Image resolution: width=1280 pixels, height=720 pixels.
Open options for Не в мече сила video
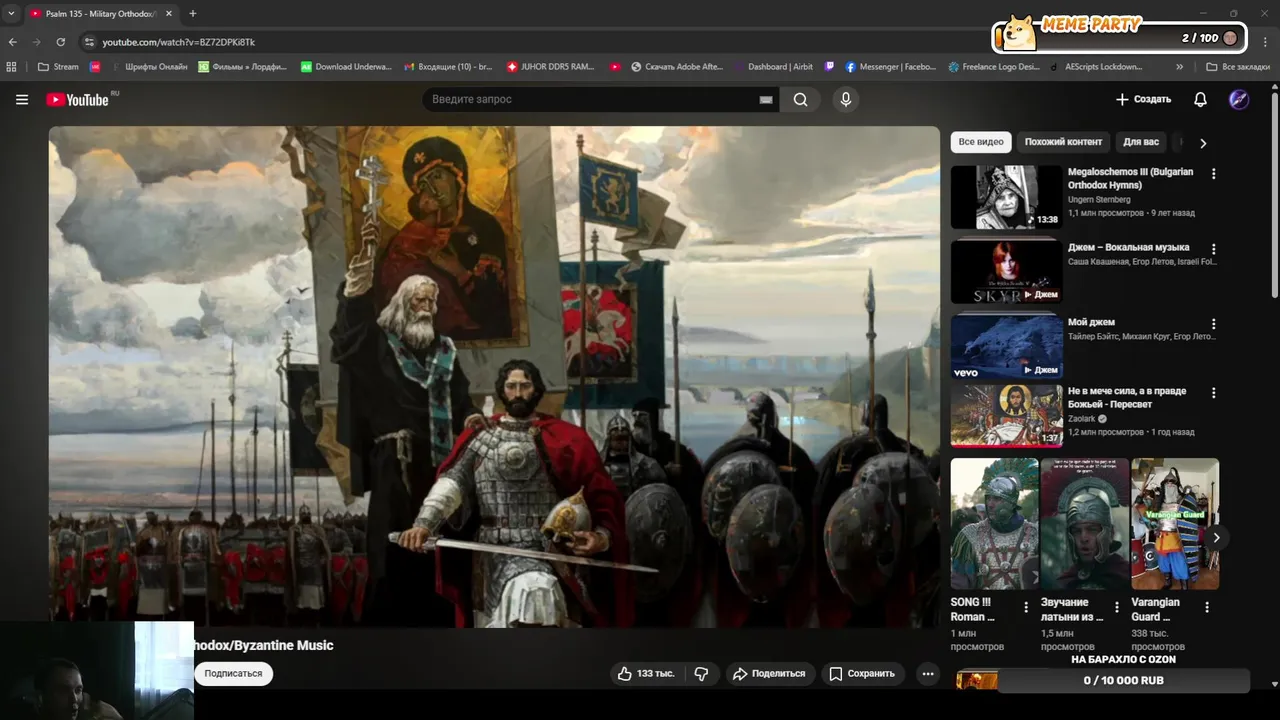pos(1213,393)
